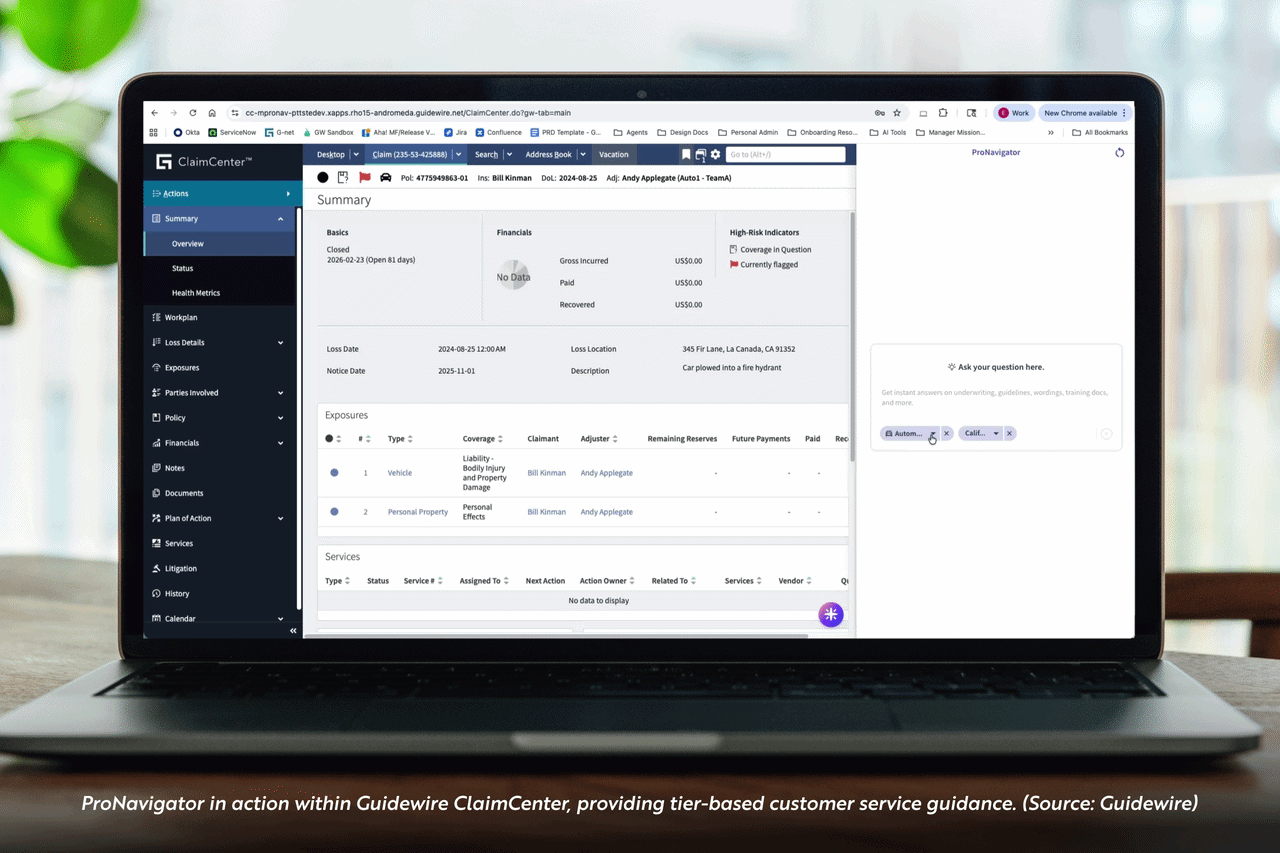
Task: Collapse the sidebar with double-chevron icon
Action: tap(293, 631)
